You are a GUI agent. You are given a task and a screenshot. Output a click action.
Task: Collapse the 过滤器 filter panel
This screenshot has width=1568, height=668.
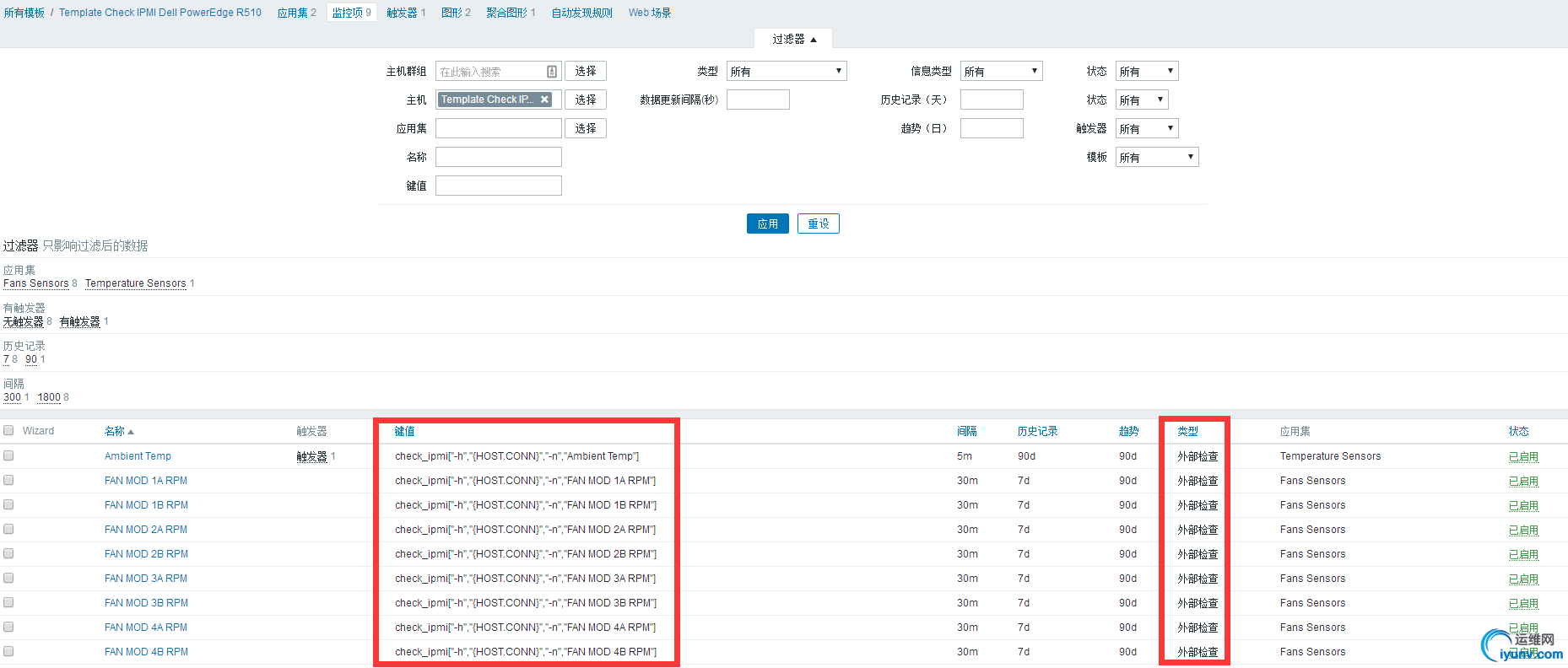click(793, 39)
